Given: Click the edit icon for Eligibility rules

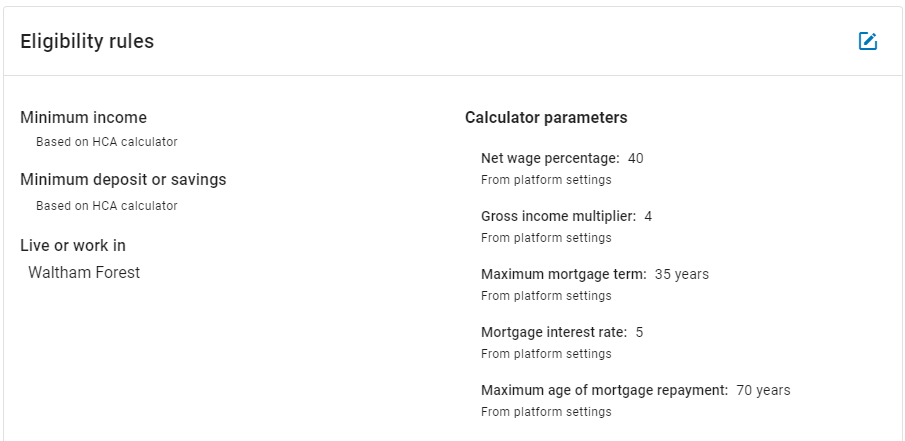Looking at the screenshot, I should coord(867,41).
